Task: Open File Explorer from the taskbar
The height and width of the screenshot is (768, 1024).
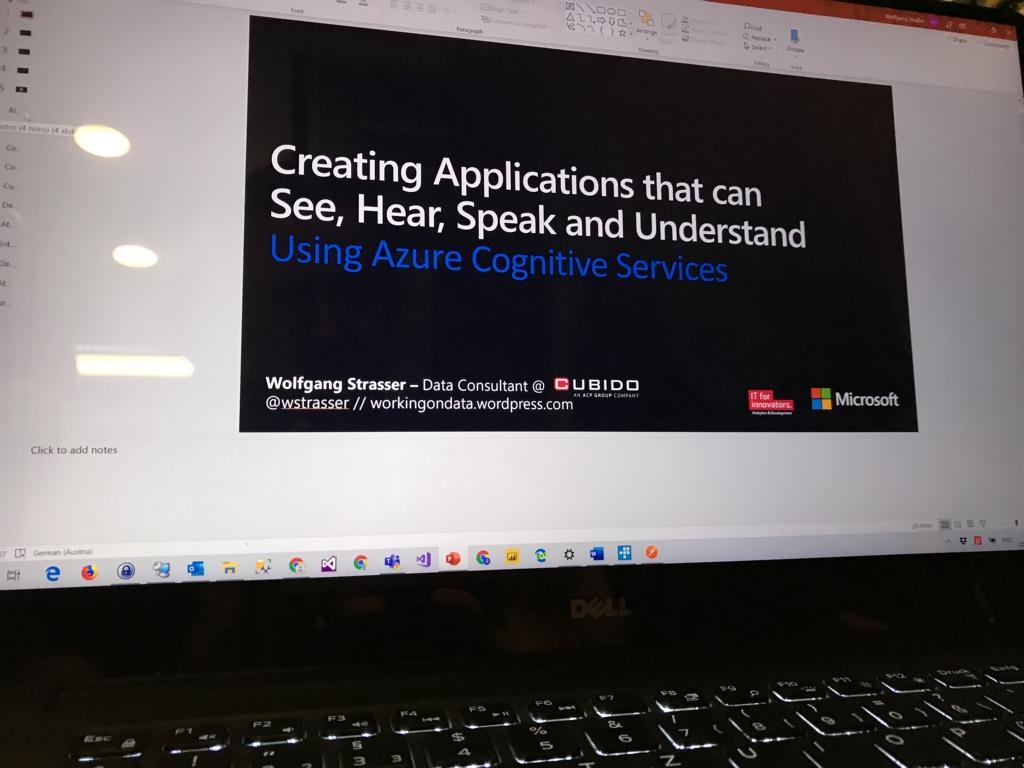Action: tap(229, 568)
